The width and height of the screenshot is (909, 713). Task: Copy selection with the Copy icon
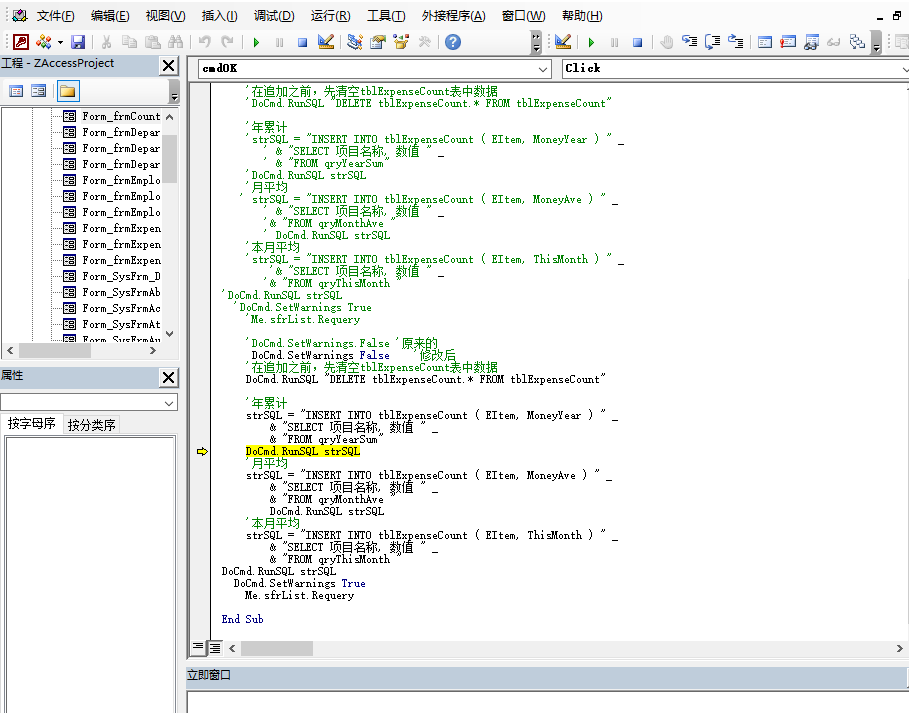coord(129,42)
